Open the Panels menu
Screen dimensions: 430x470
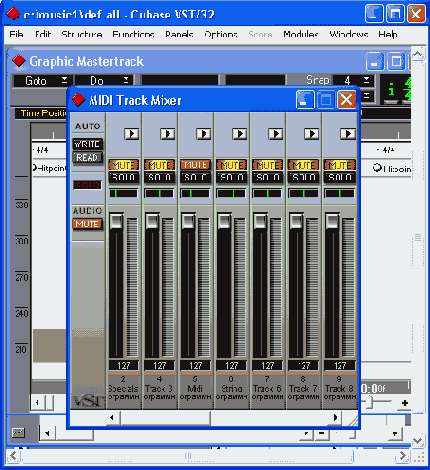click(x=179, y=34)
